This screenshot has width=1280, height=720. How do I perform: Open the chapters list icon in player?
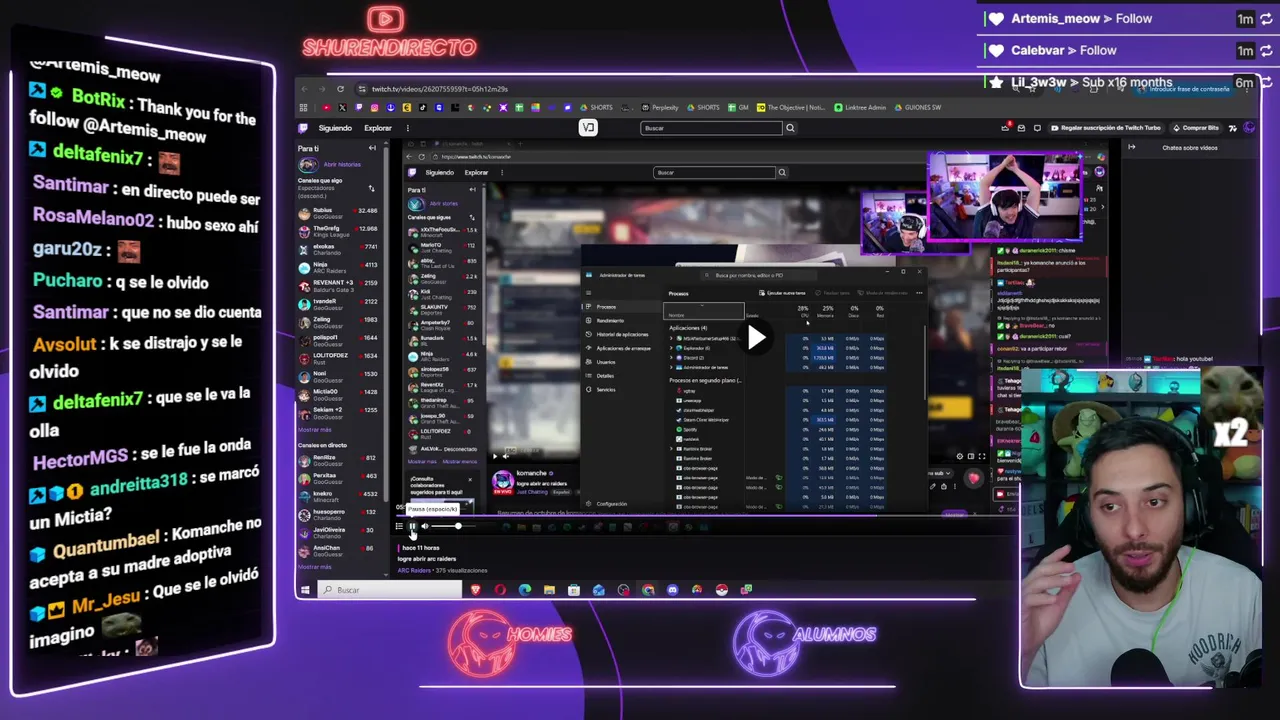[x=399, y=526]
